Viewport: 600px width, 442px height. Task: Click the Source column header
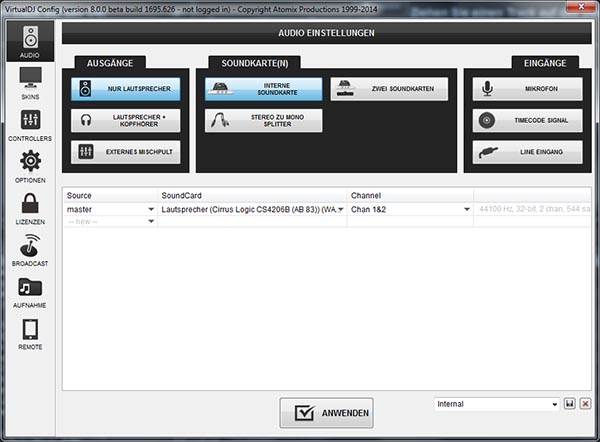coord(110,196)
